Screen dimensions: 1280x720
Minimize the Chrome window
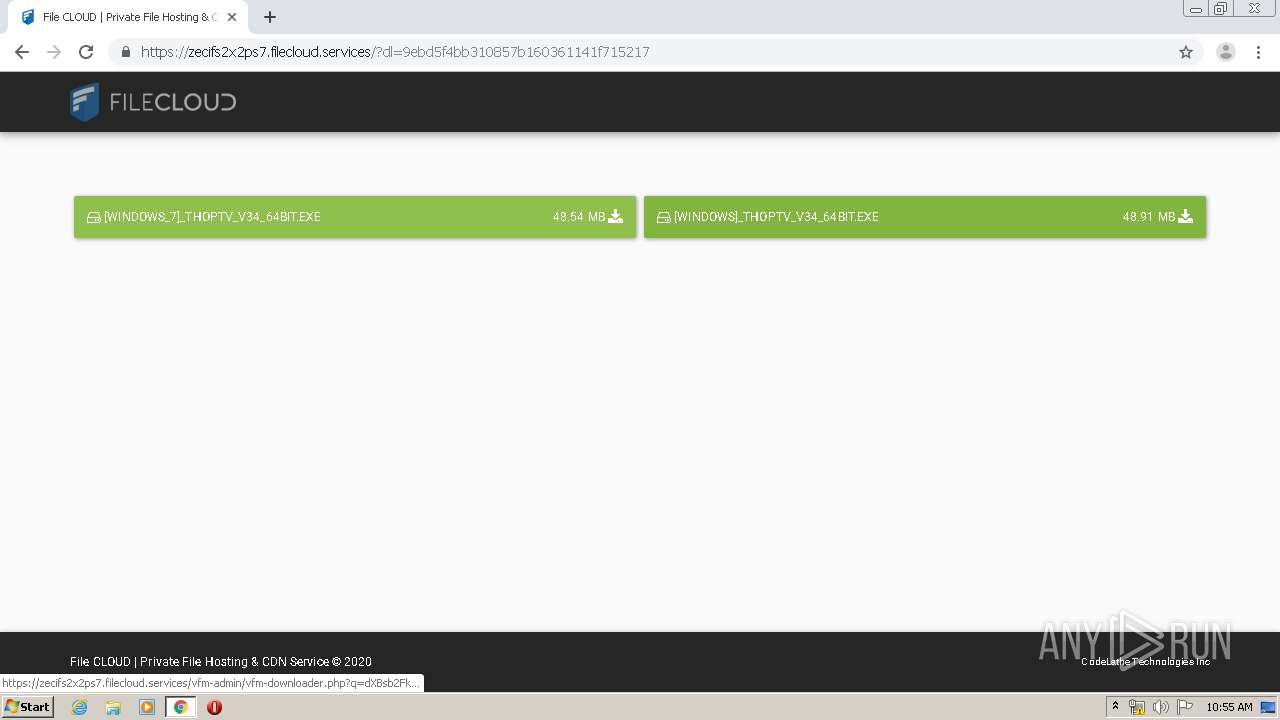[1196, 9]
